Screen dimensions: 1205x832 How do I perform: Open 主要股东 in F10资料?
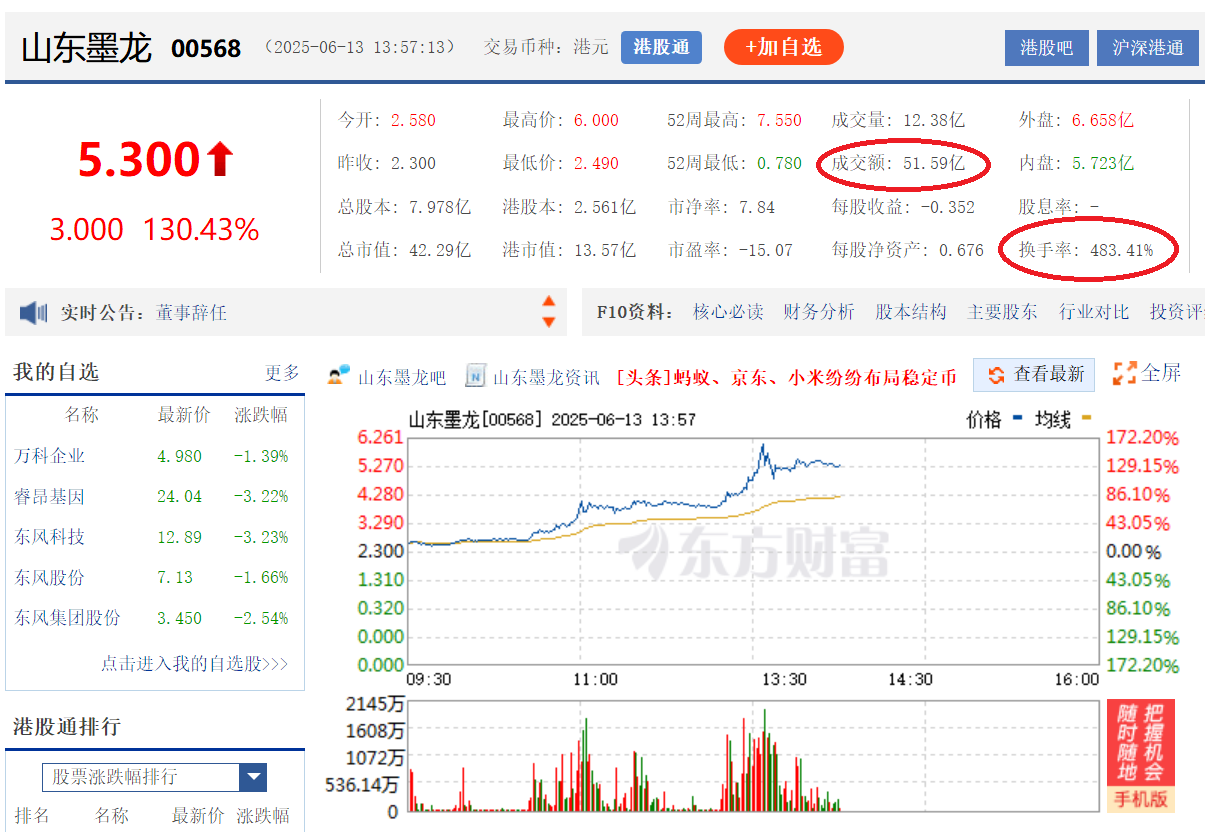(1002, 312)
